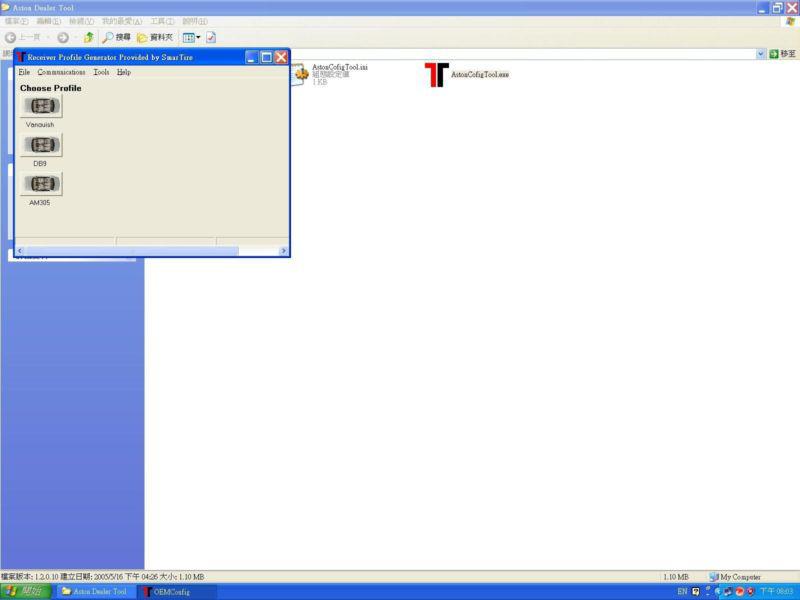Open the AstonCofigTool.ini settings file
This screenshot has width=800, height=600.
[x=300, y=74]
